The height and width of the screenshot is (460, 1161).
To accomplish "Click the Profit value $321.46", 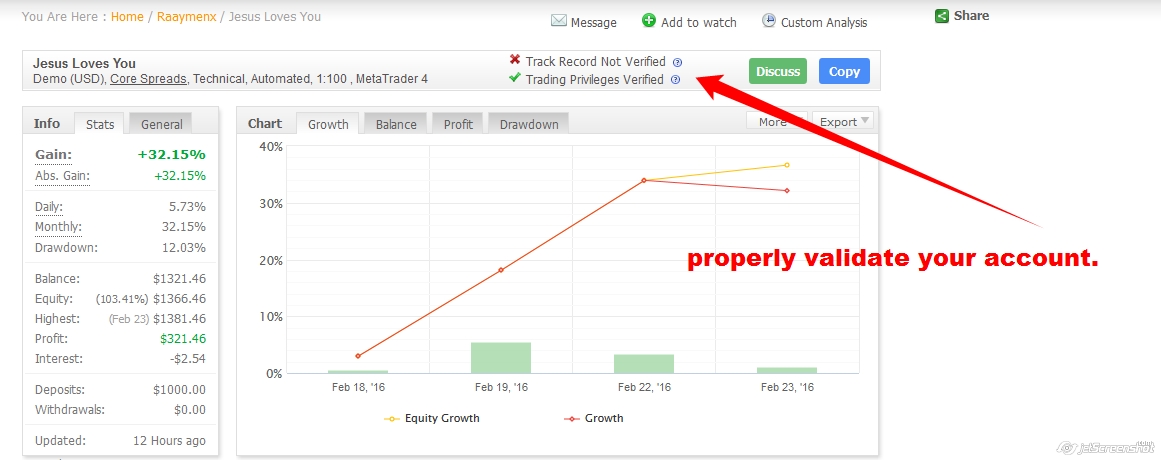I will pos(183,339).
